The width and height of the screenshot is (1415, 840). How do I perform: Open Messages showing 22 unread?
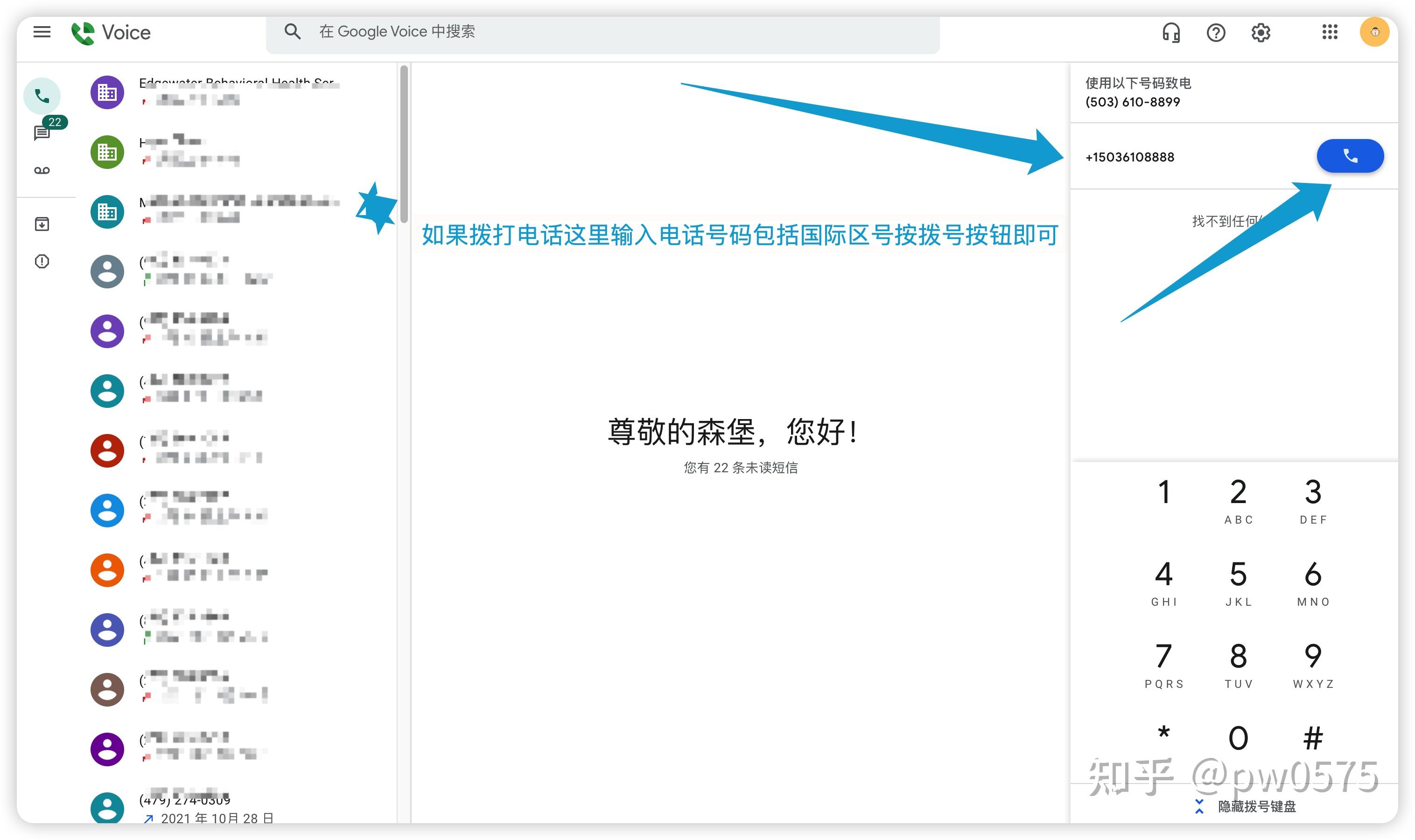click(x=42, y=133)
